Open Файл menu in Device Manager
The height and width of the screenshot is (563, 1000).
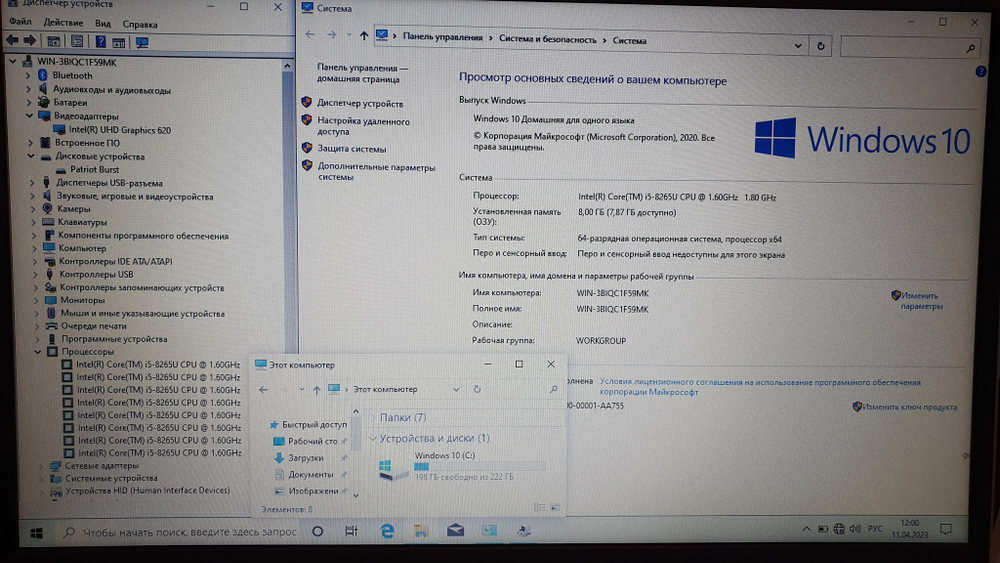[x=20, y=22]
